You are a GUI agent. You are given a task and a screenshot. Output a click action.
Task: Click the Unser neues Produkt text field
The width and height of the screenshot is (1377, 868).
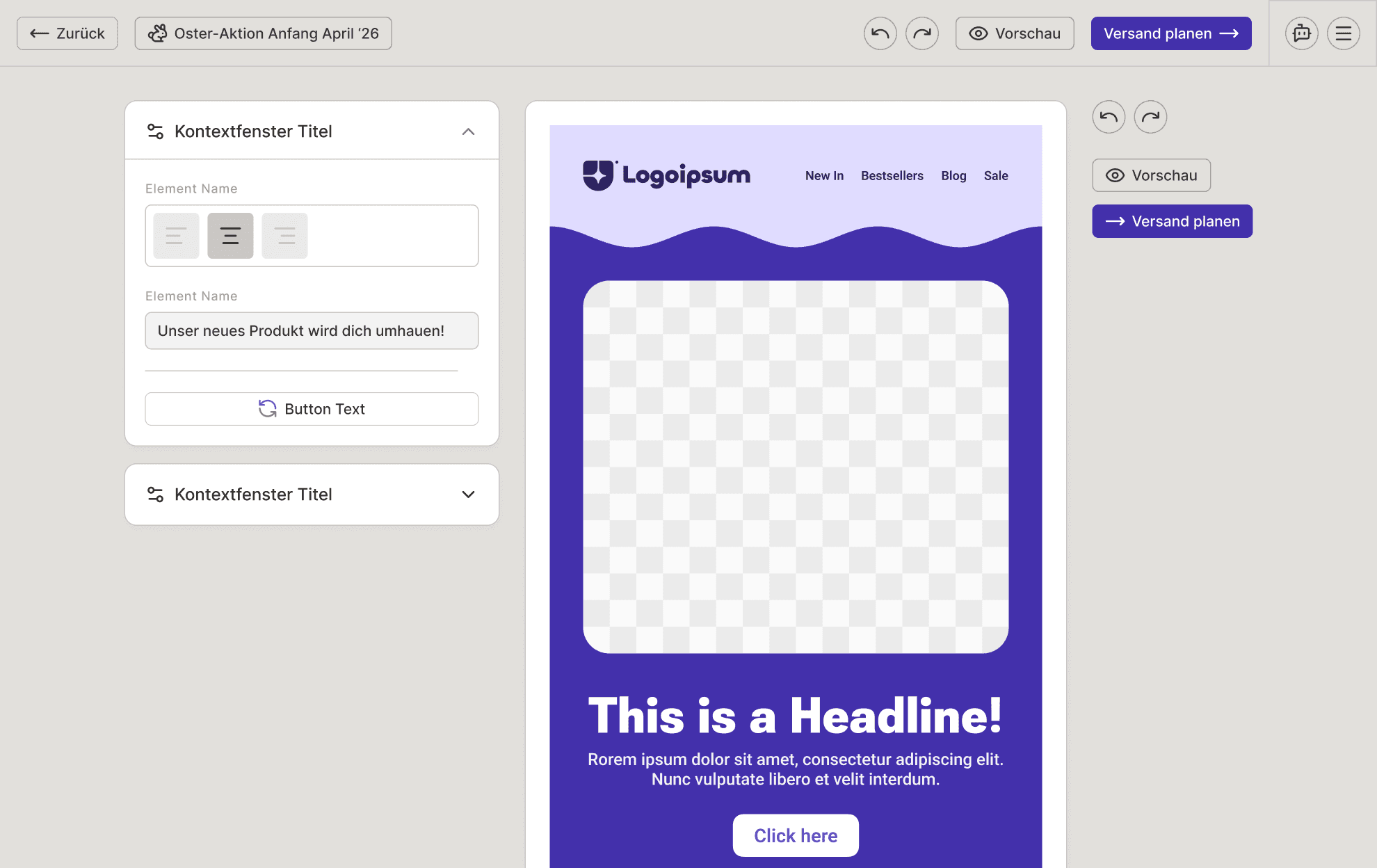click(x=312, y=331)
